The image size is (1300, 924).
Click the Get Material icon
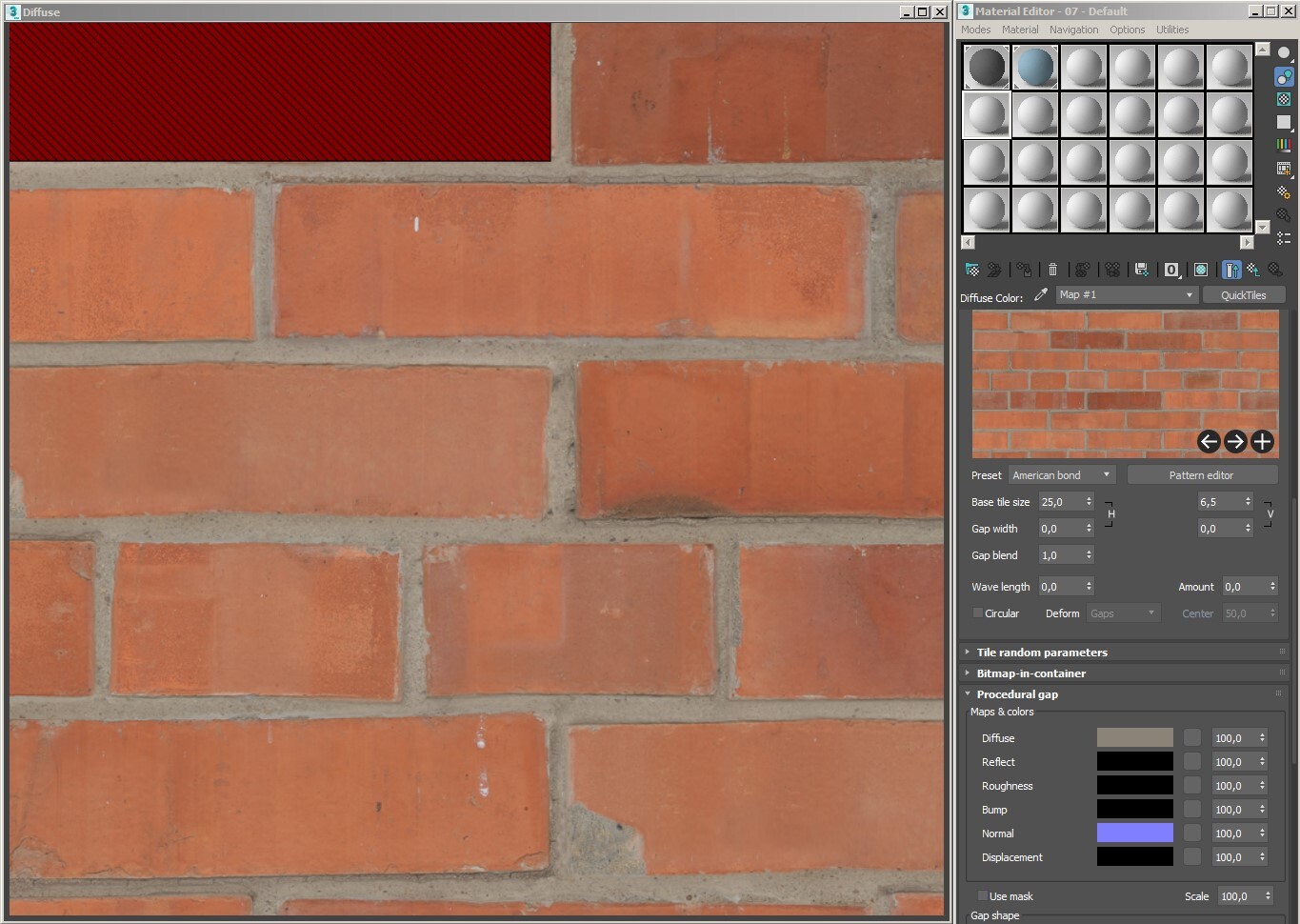(971, 270)
